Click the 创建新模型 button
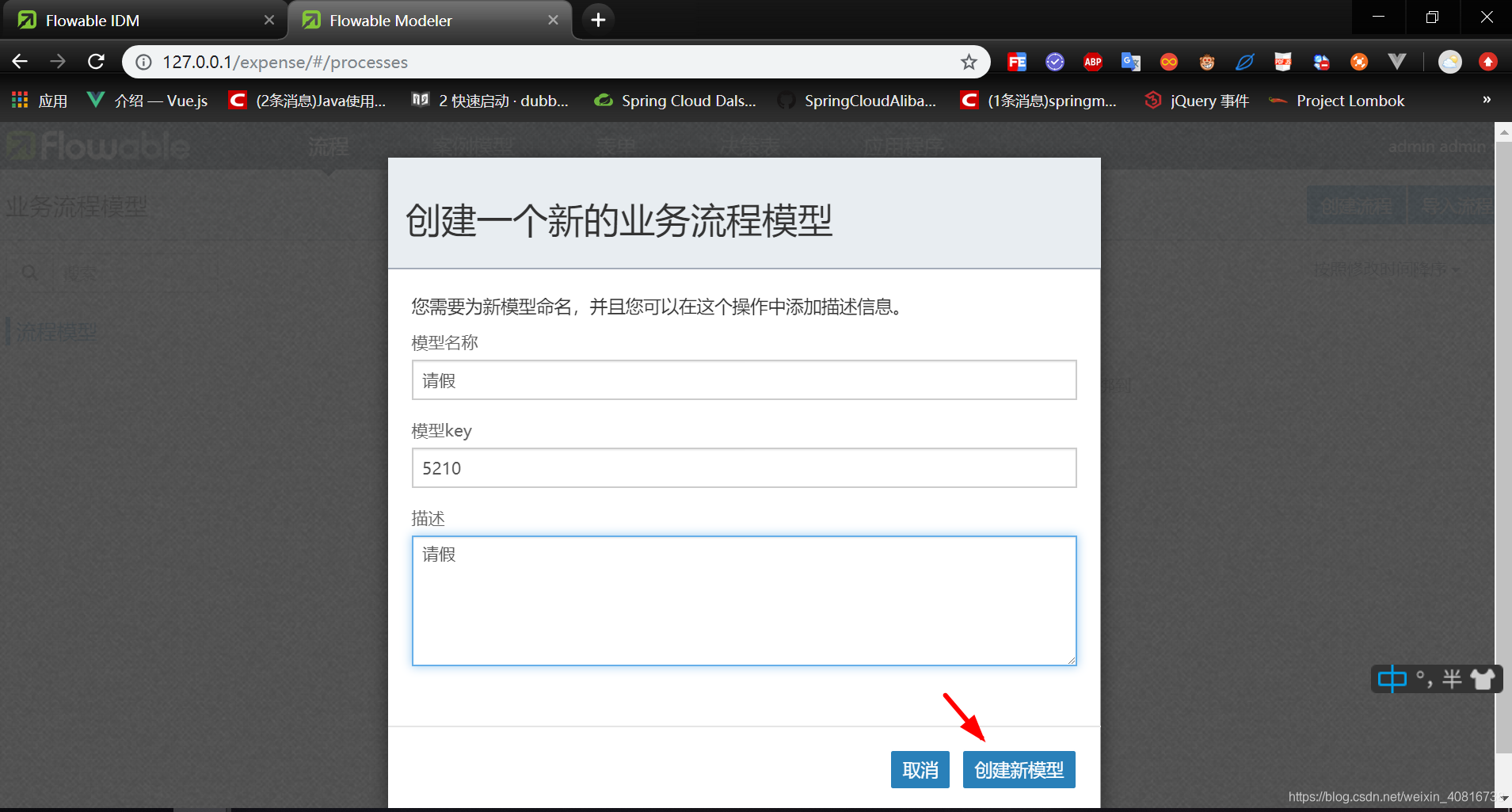Viewport: 1512px width, 812px height. pos(1018,769)
